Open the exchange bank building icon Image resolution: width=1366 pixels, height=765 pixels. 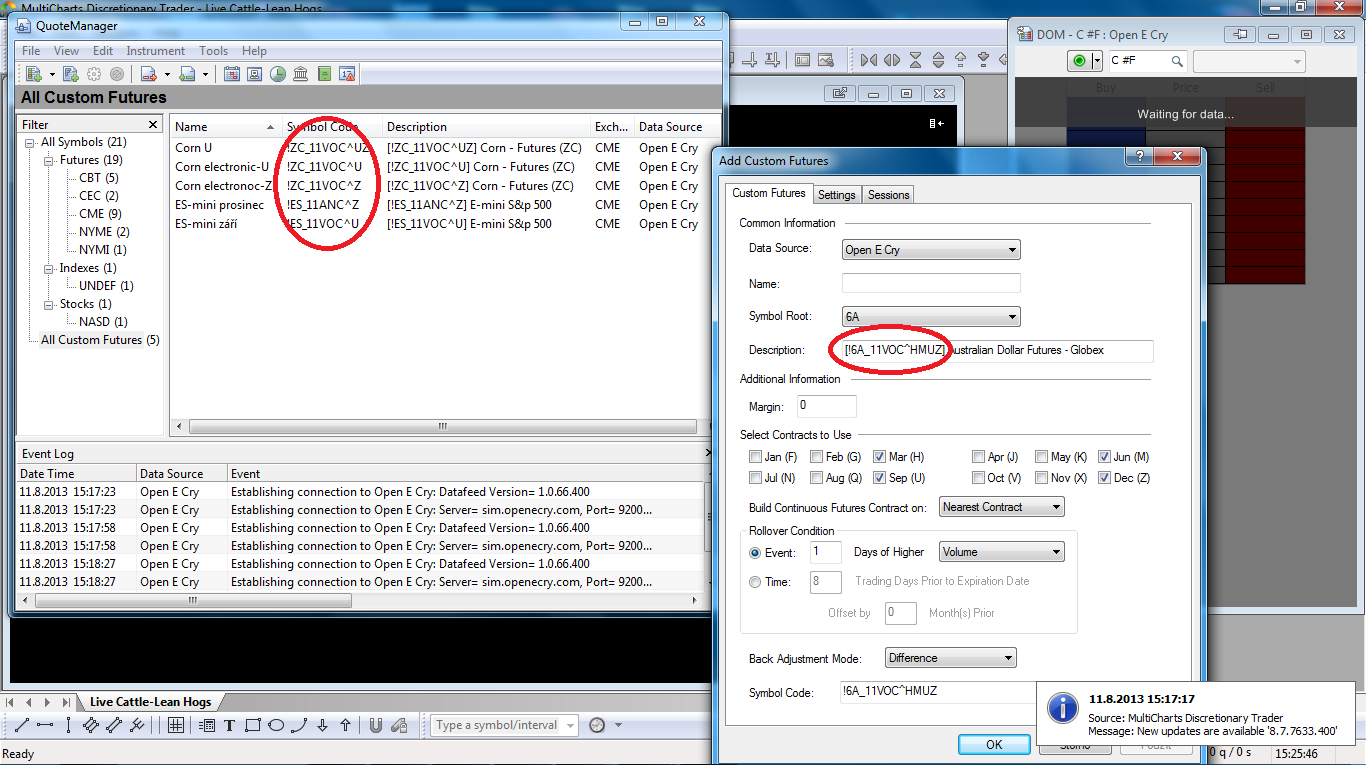(x=301, y=74)
